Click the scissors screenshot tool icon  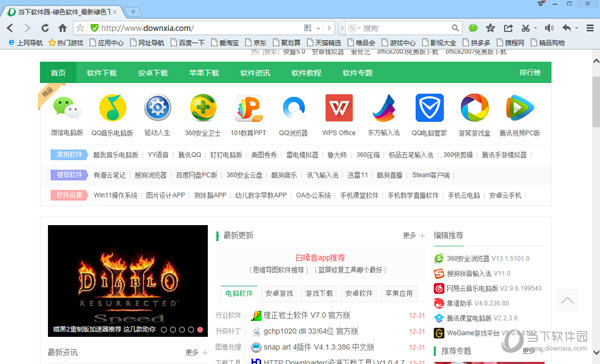point(525,28)
